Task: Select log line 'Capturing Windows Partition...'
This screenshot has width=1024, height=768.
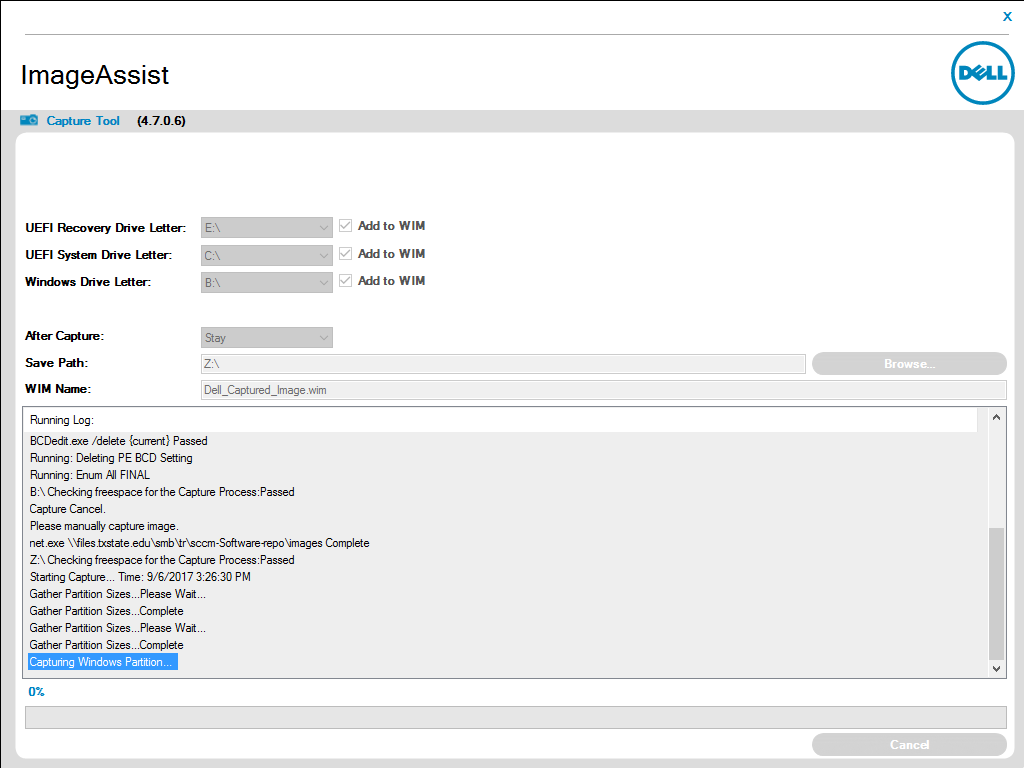Action: point(103,662)
